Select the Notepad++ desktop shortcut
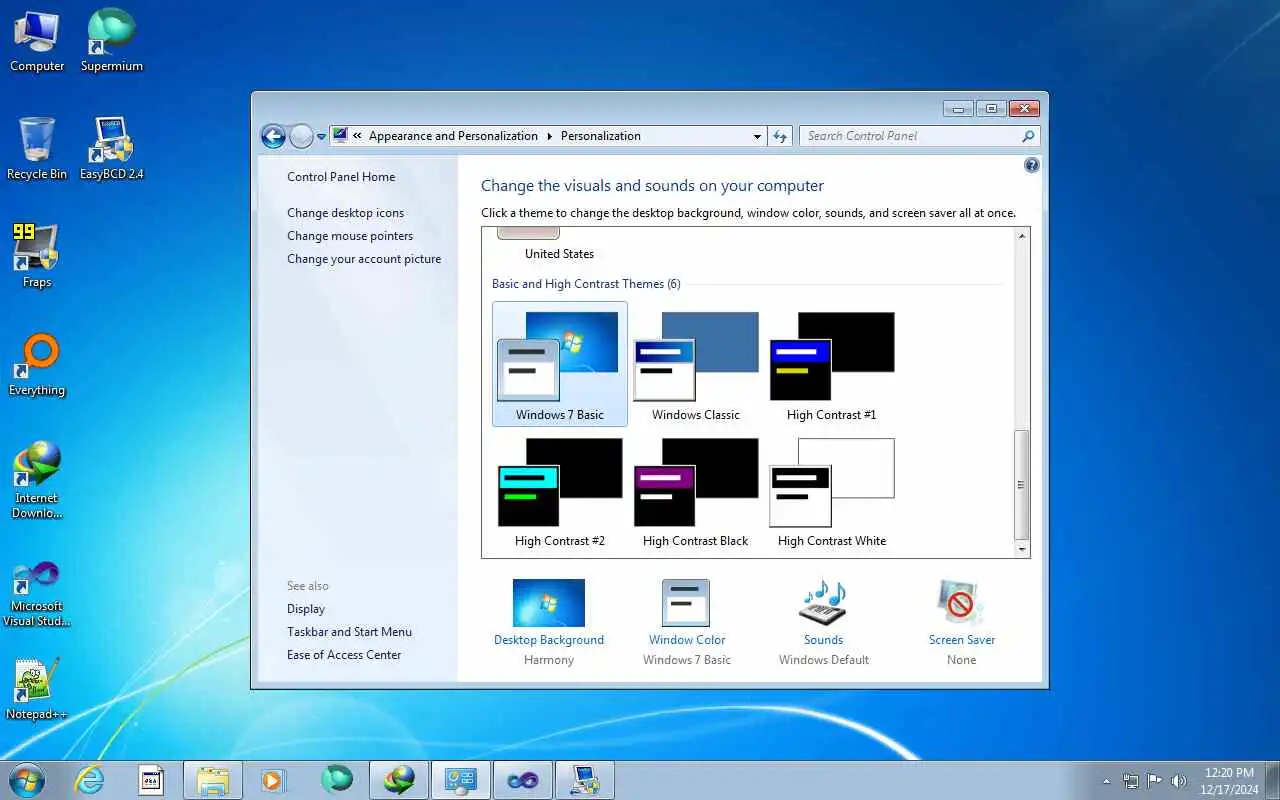Viewport: 1280px width, 800px height. click(37, 689)
